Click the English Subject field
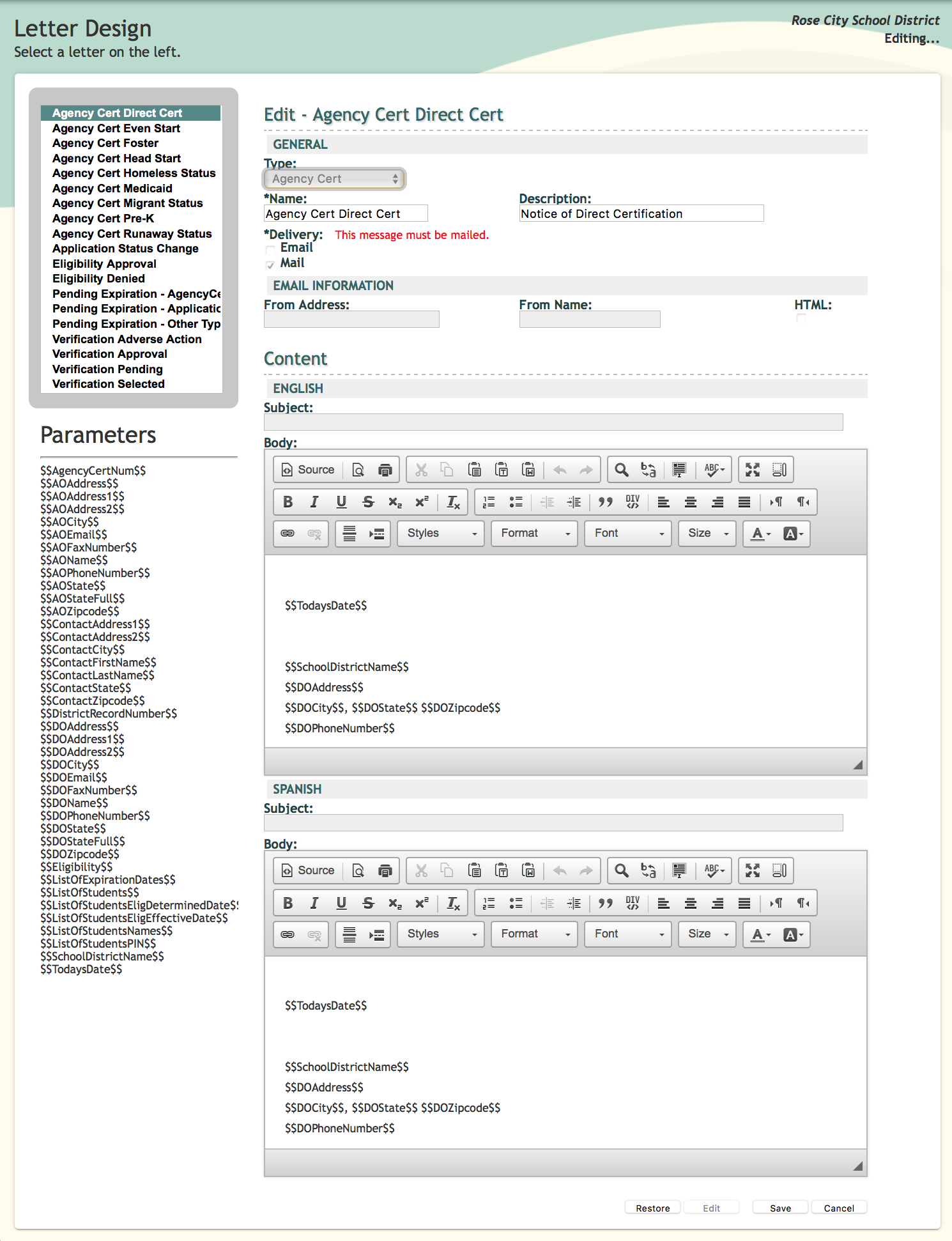952x1241 pixels. coord(553,422)
